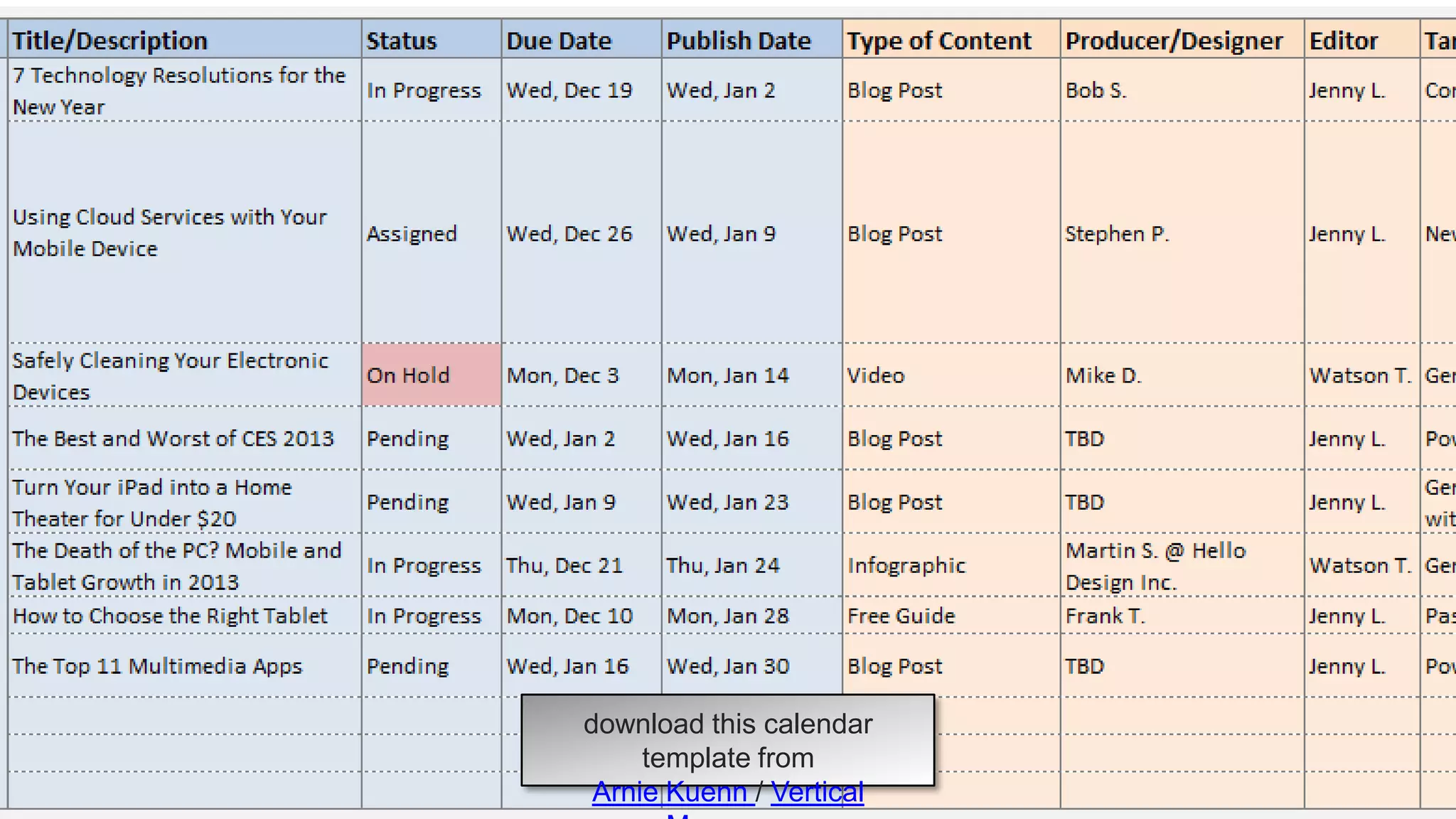The image size is (1456, 819).
Task: Select the Stephen P. producer cell
Action: pos(1117,234)
